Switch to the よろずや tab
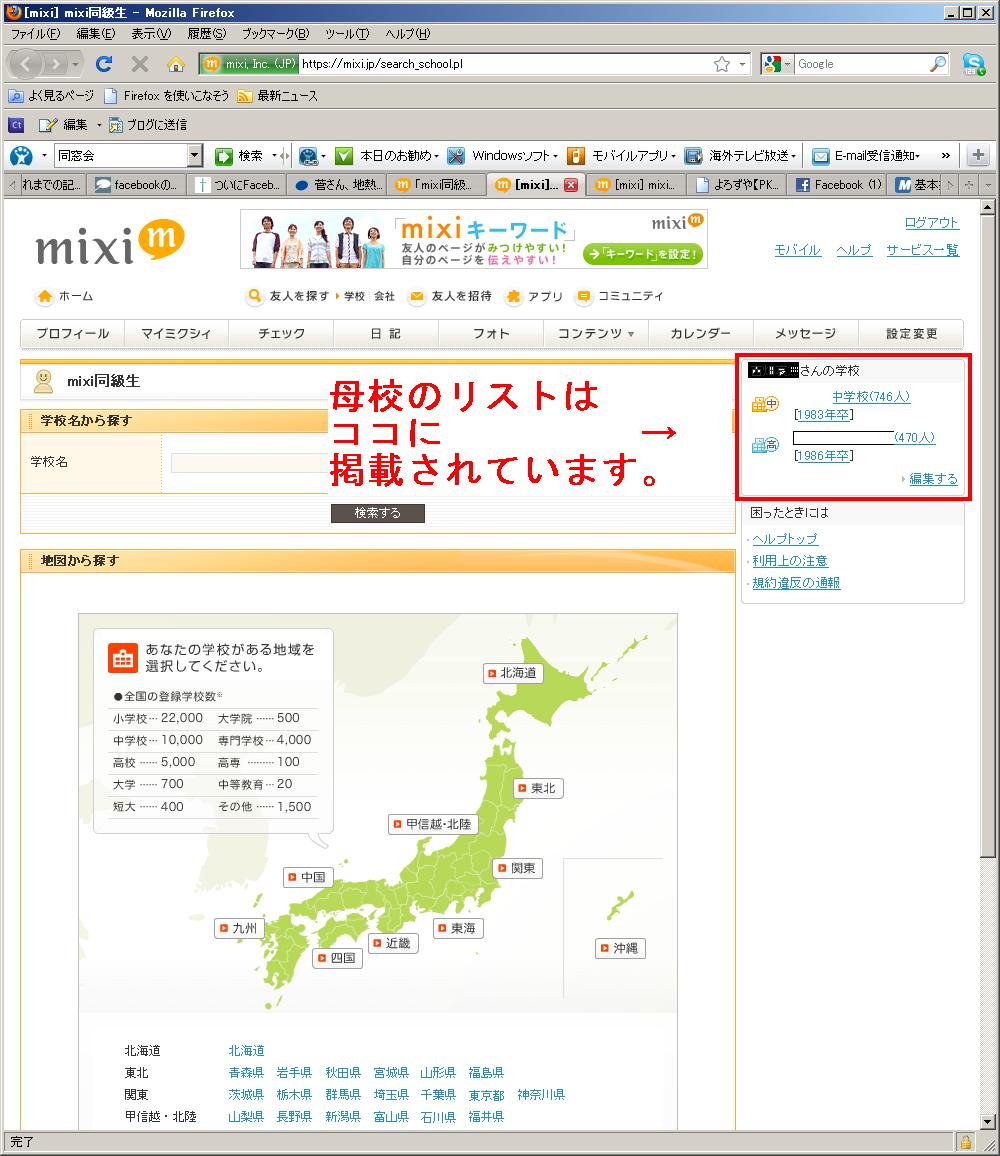The image size is (1000, 1156). point(737,185)
